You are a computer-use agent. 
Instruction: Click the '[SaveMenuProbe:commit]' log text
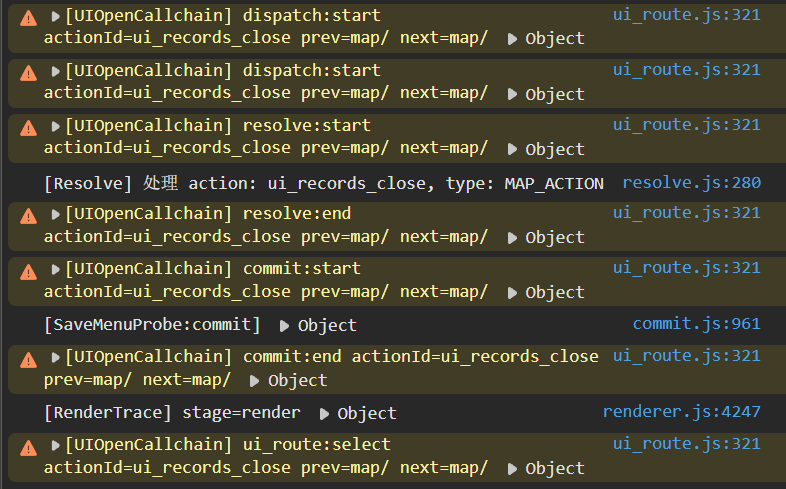coord(152,325)
